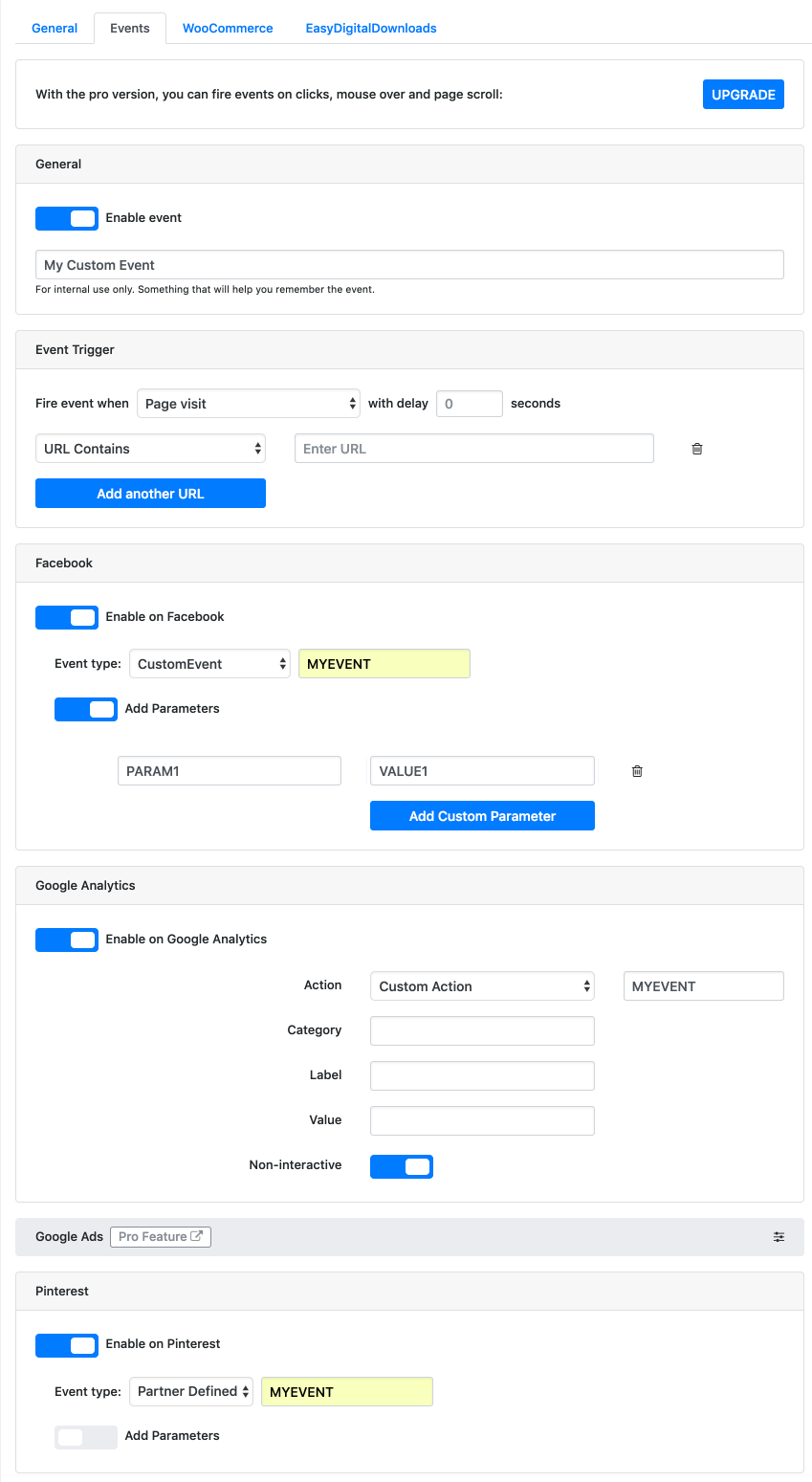Expand the URL Contains dropdown
This screenshot has height=1482, width=812.
pyautogui.click(x=150, y=449)
